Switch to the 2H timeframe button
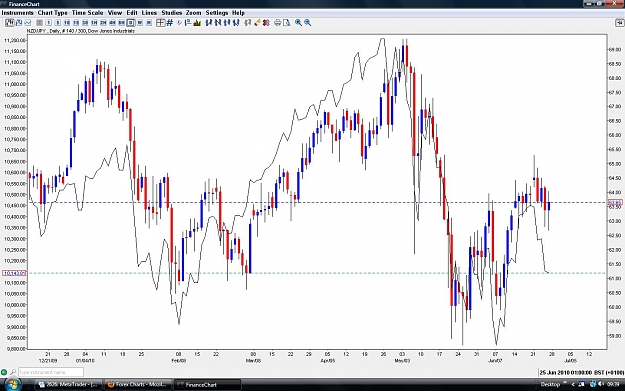 (x=104, y=23)
